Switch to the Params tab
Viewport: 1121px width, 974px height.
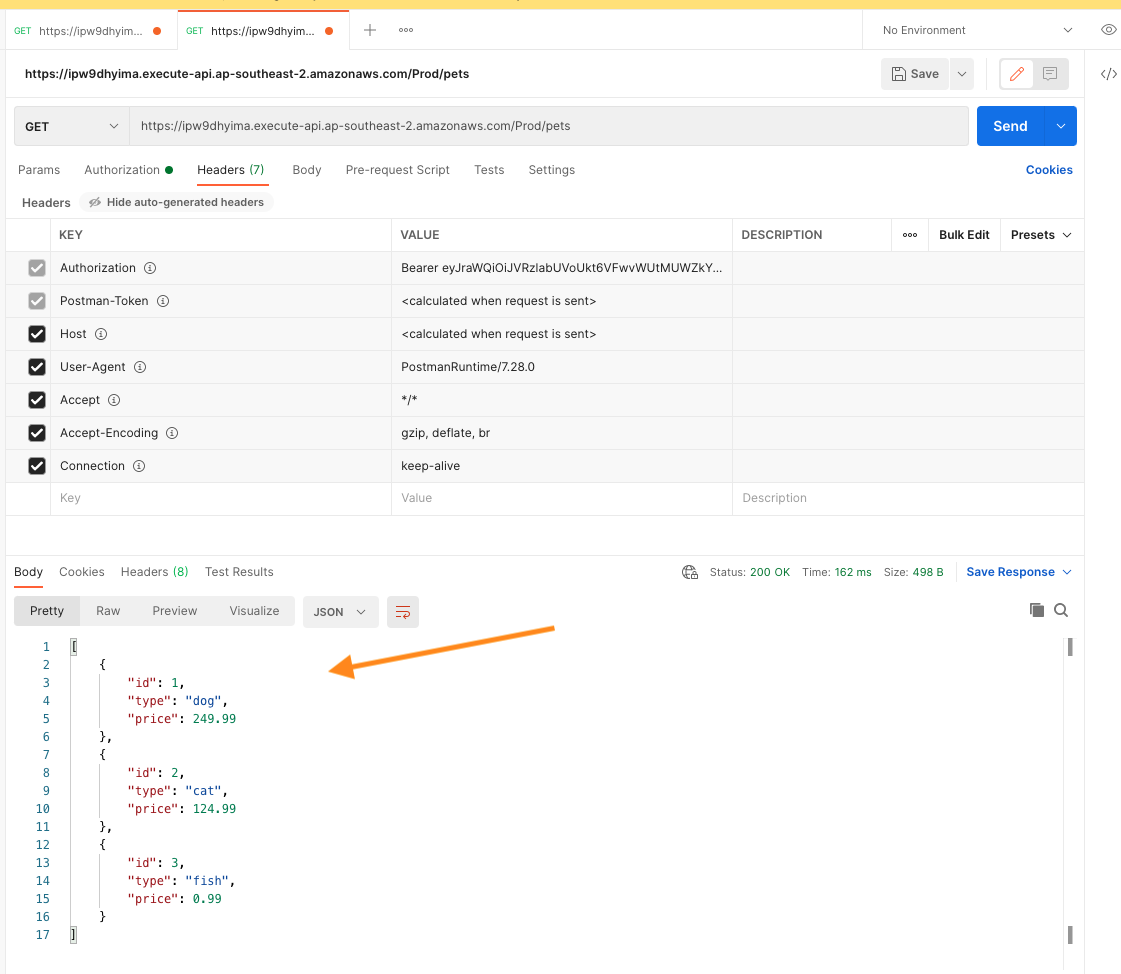click(39, 169)
